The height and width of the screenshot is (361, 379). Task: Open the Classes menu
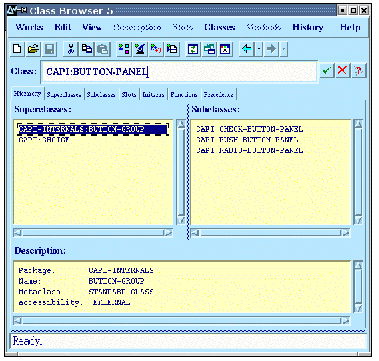point(220,27)
